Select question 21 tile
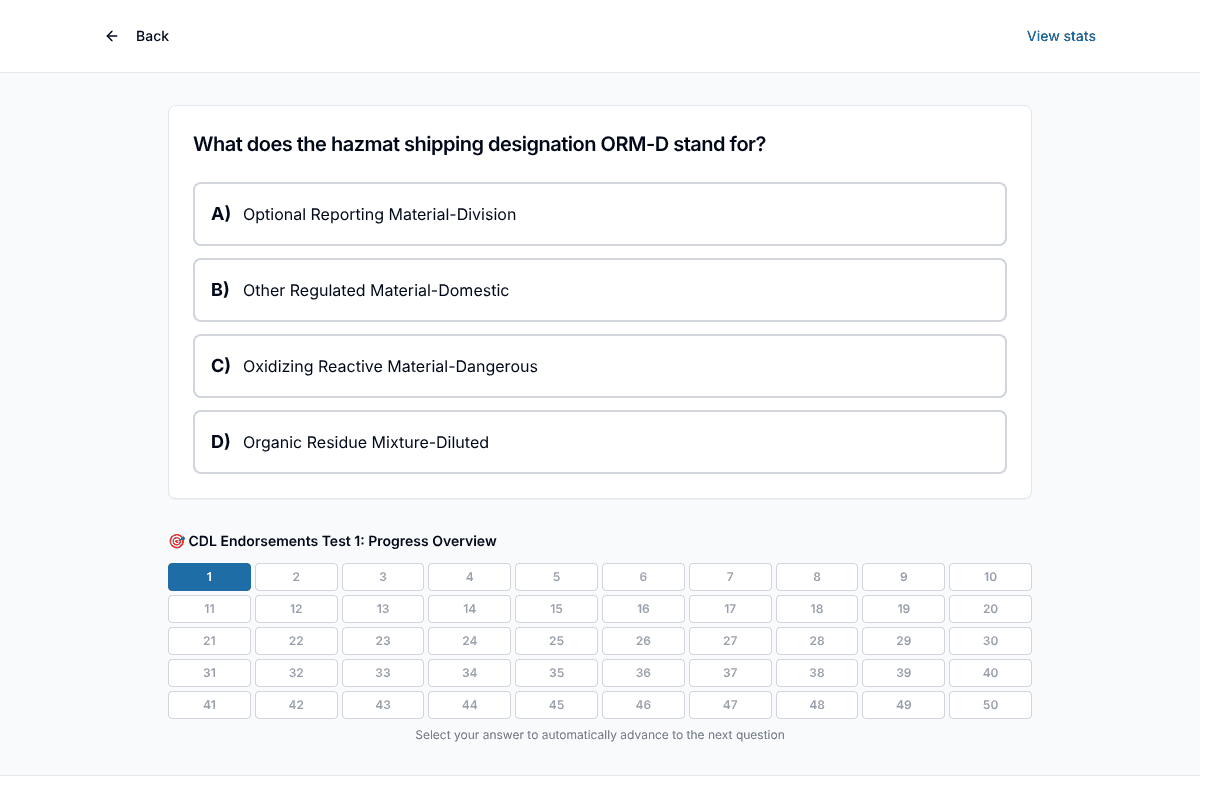This screenshot has width=1215, height=790. [209, 641]
